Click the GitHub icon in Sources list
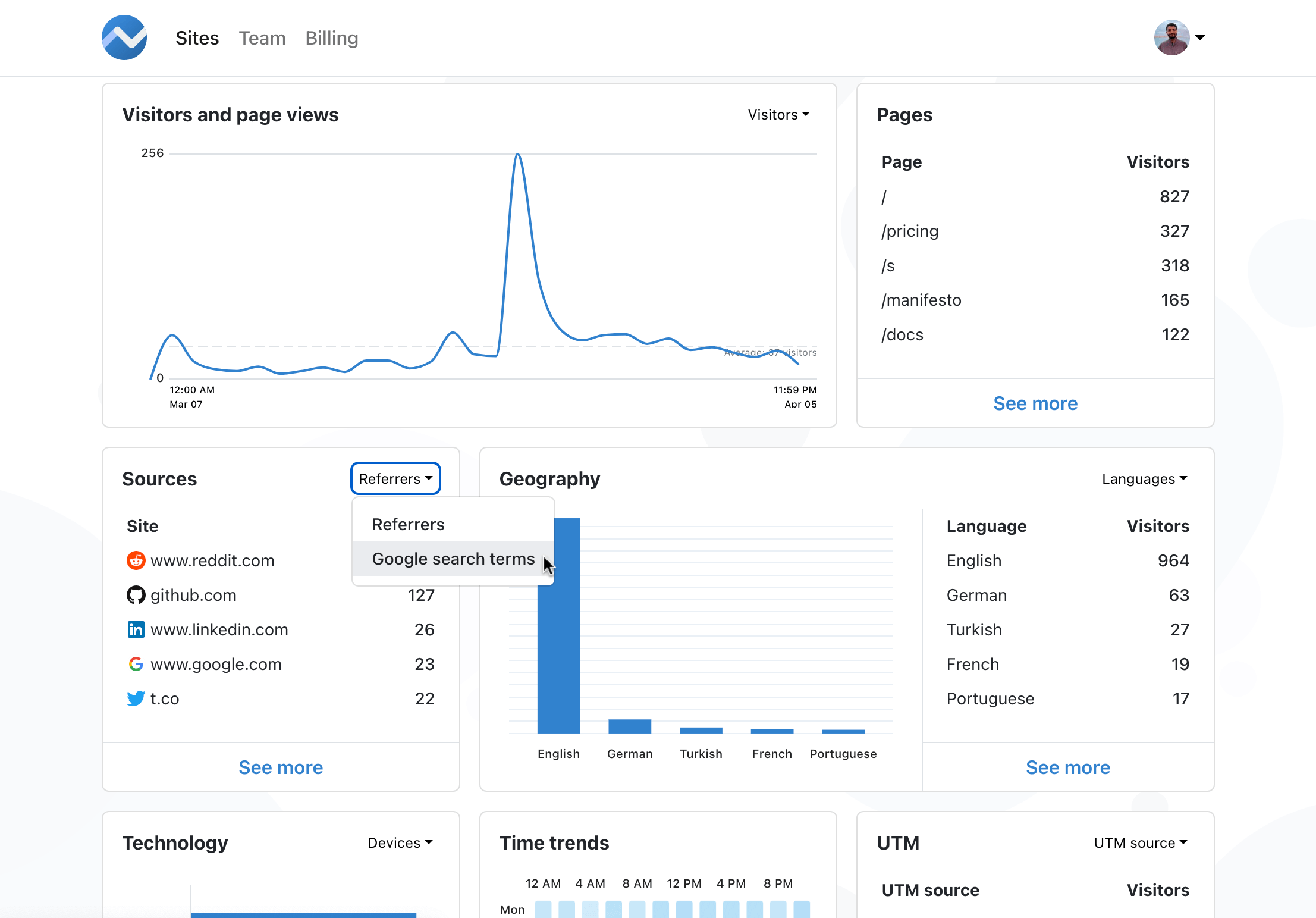Screen dimensions: 1316x918 point(136,595)
